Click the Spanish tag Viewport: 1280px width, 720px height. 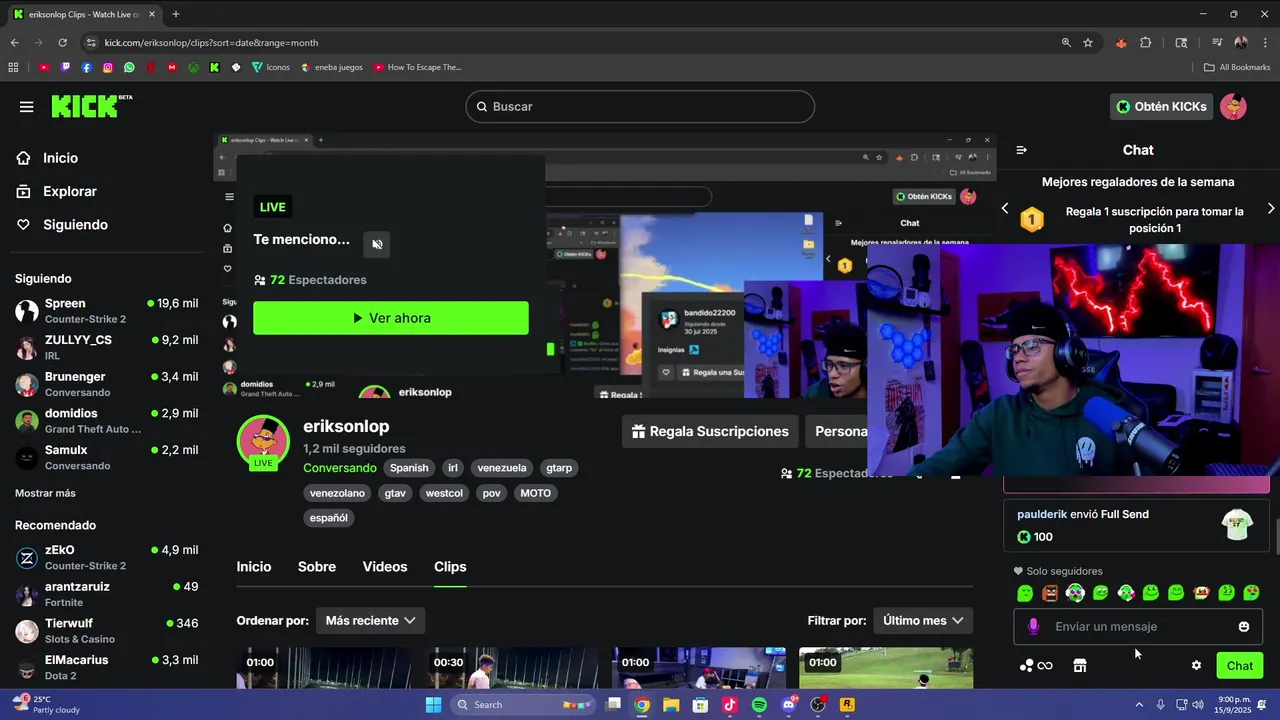tap(409, 468)
